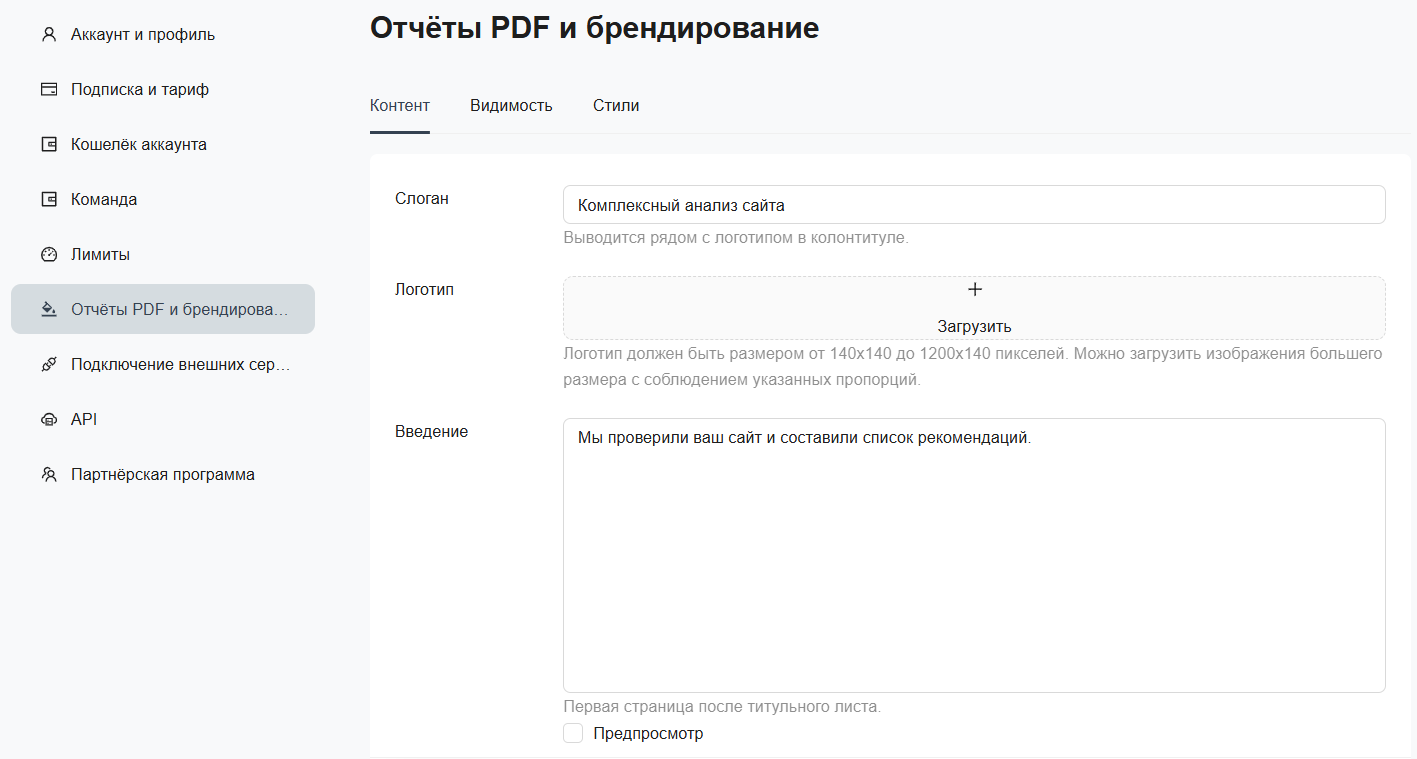This screenshot has width=1417, height=759.
Task: Select the Контент tab
Action: click(399, 106)
